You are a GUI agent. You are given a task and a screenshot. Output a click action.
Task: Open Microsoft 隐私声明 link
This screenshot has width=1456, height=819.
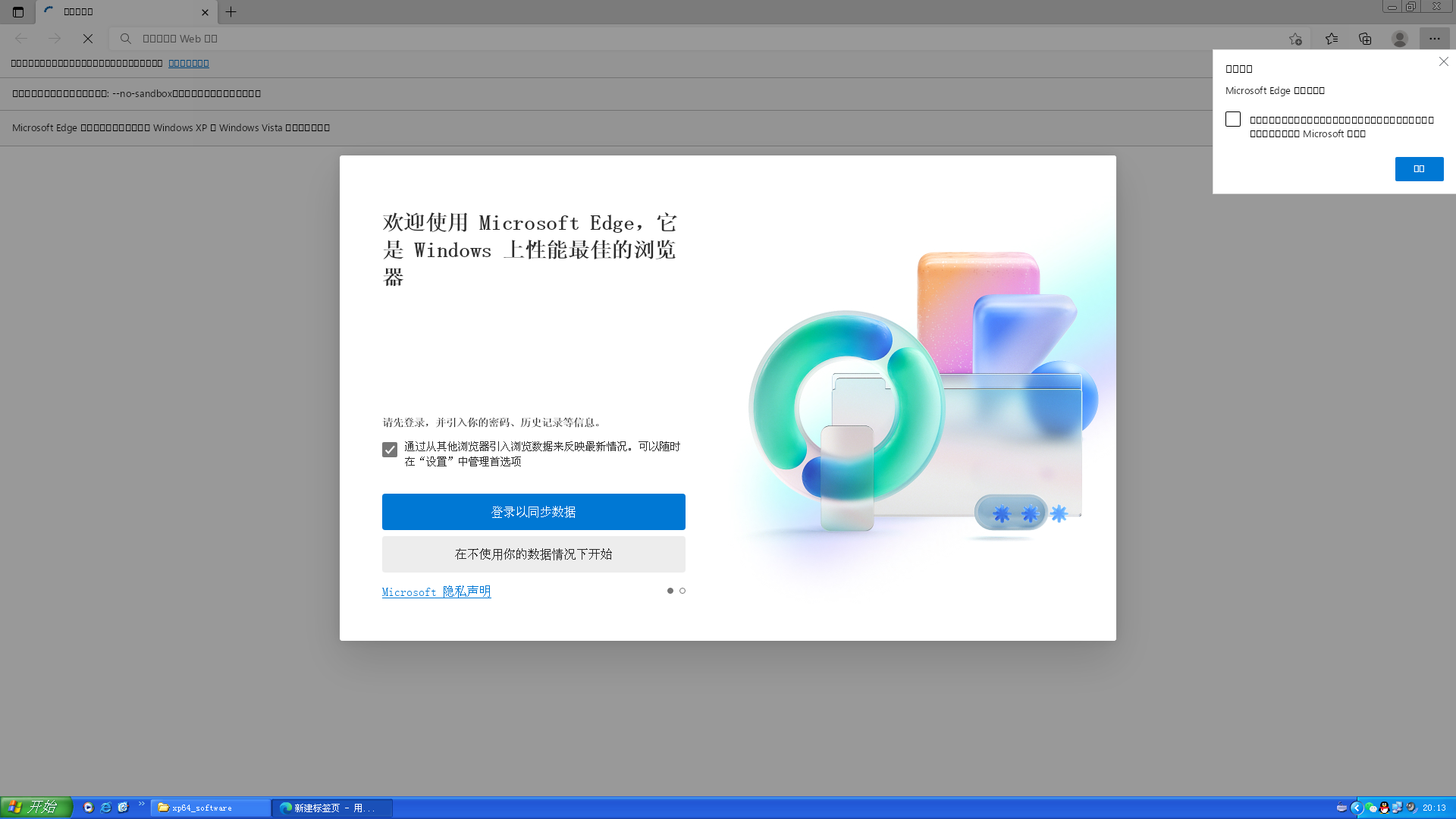pyautogui.click(x=437, y=592)
